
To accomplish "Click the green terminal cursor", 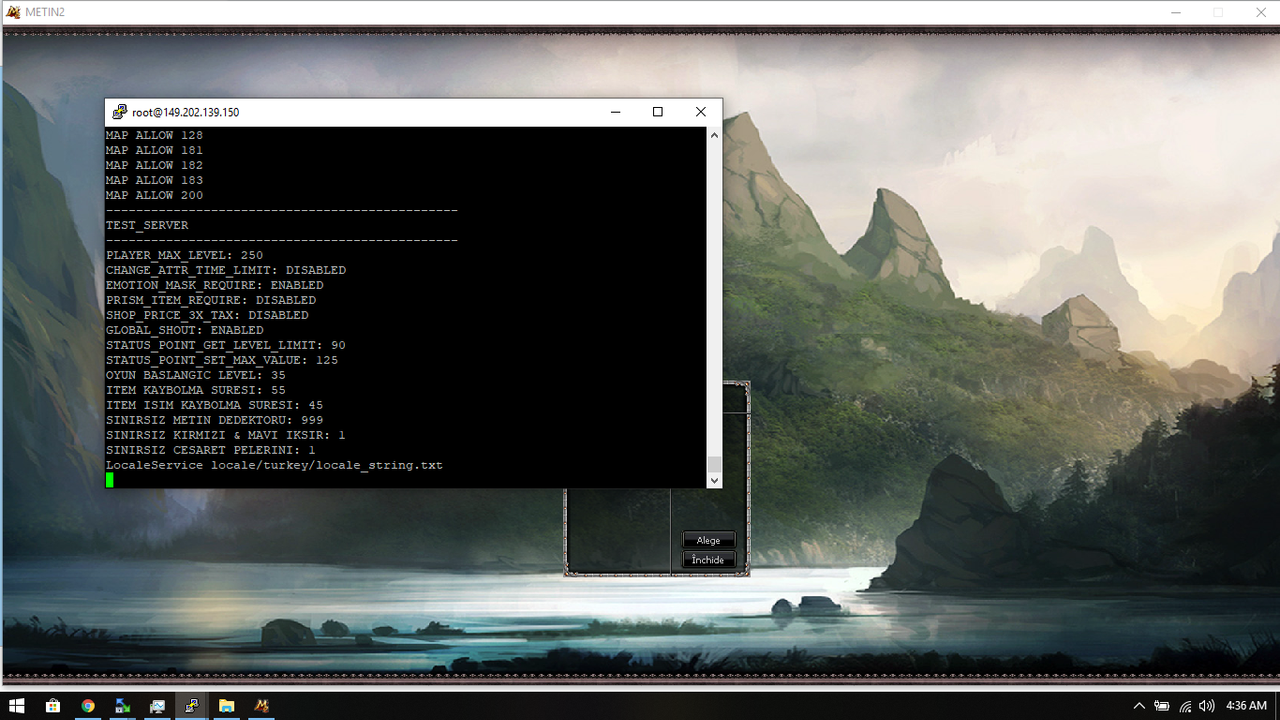I will (x=110, y=480).
